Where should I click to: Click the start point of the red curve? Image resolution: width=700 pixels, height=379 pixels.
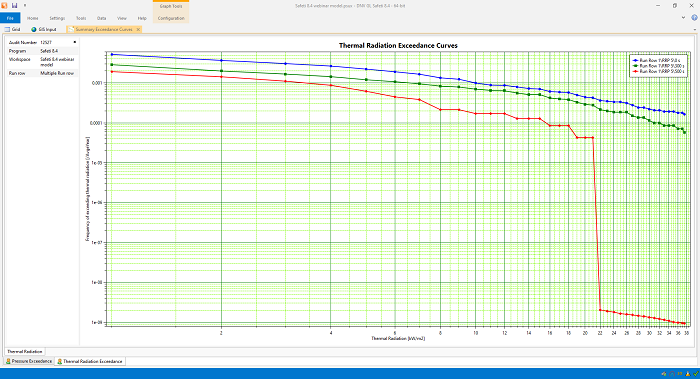(x=112, y=71)
